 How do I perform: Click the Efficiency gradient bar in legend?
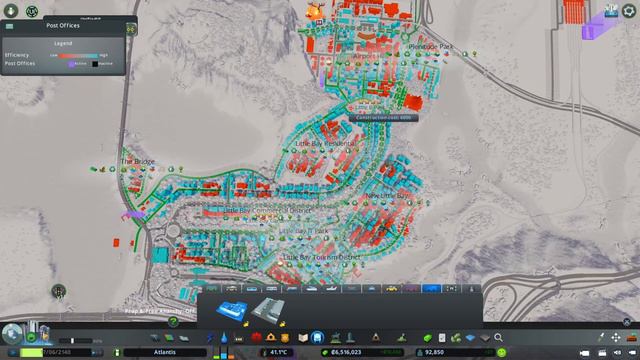(78, 55)
